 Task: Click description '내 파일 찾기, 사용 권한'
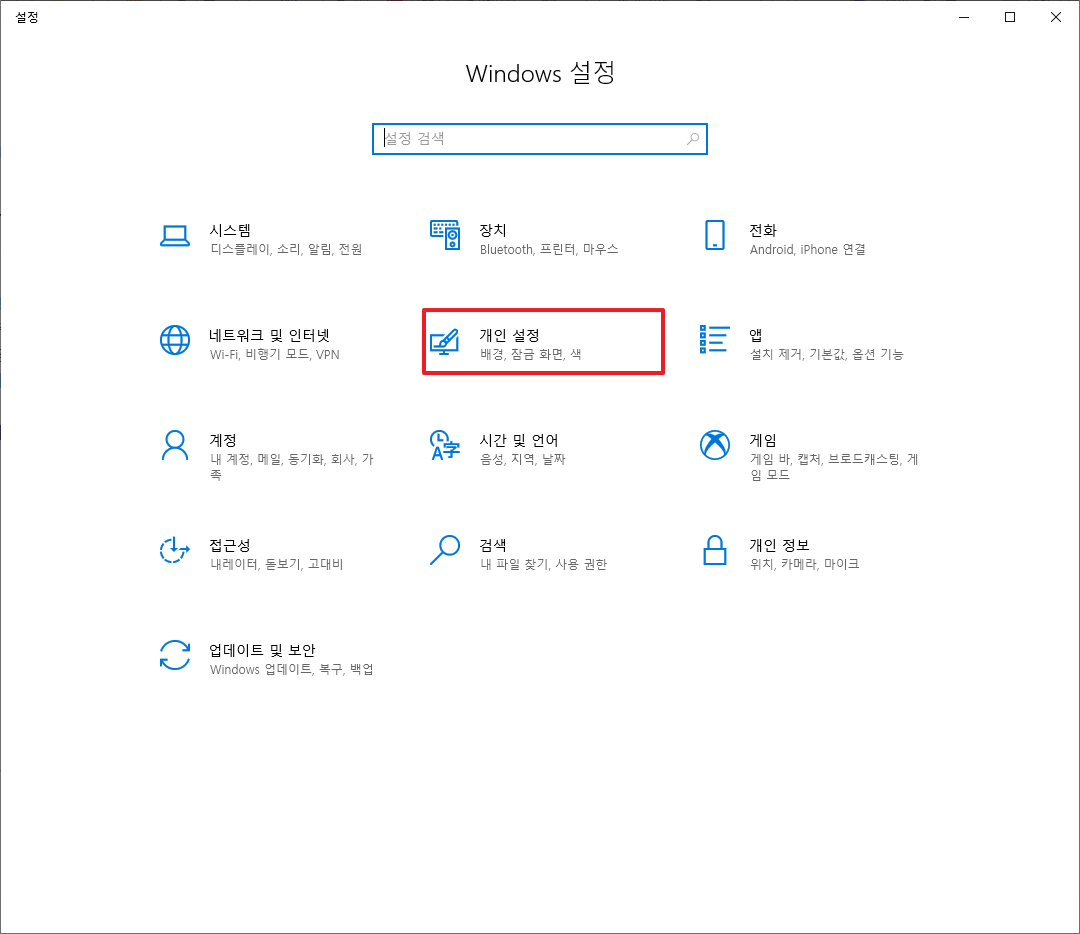[x=543, y=565]
